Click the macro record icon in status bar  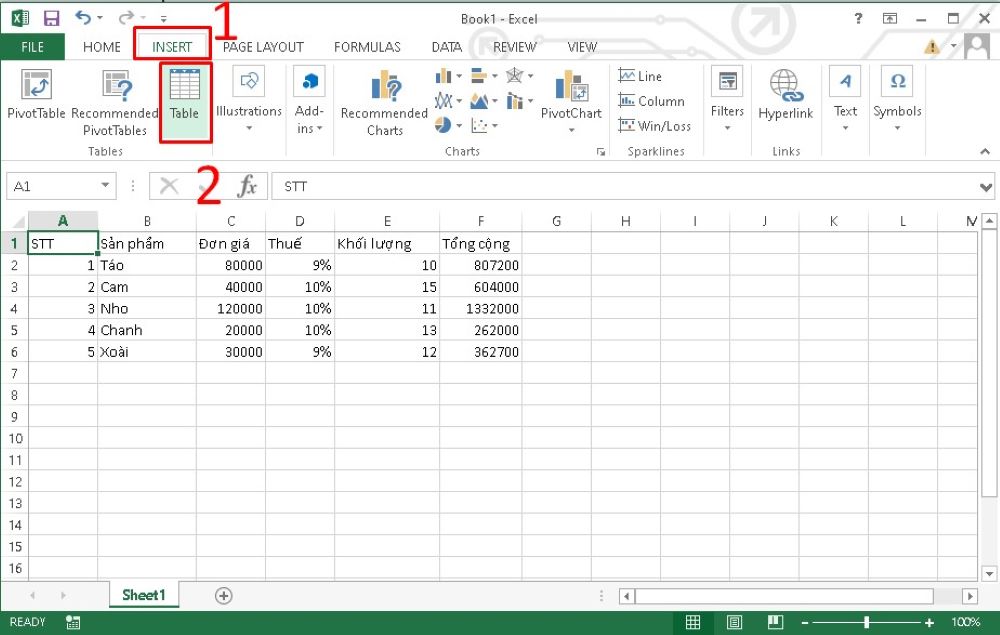[73, 622]
